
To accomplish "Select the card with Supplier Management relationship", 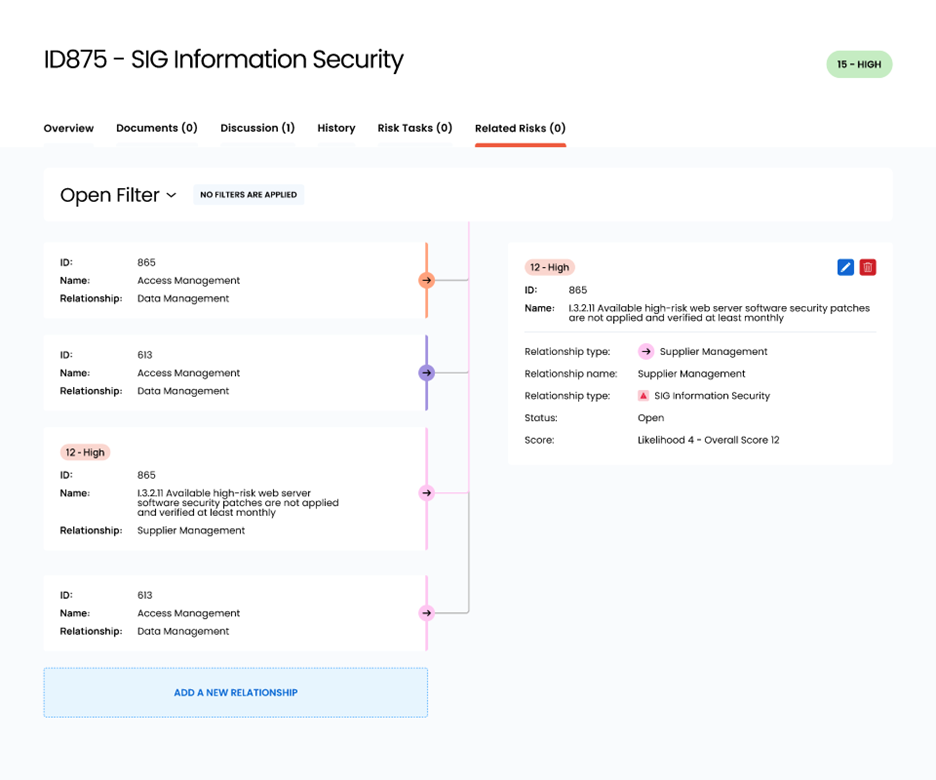I will (x=235, y=489).
